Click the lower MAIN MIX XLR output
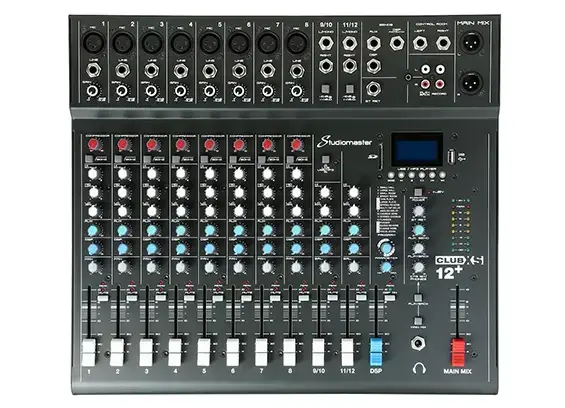Screen dimensions: 565x408 coord(471,83)
